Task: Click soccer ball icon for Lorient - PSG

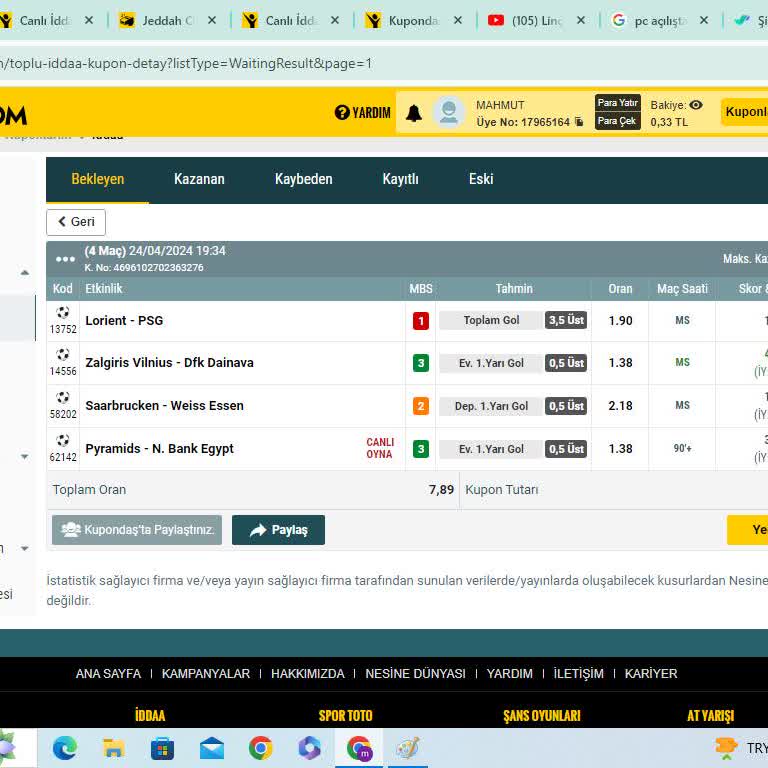Action: tap(63, 312)
